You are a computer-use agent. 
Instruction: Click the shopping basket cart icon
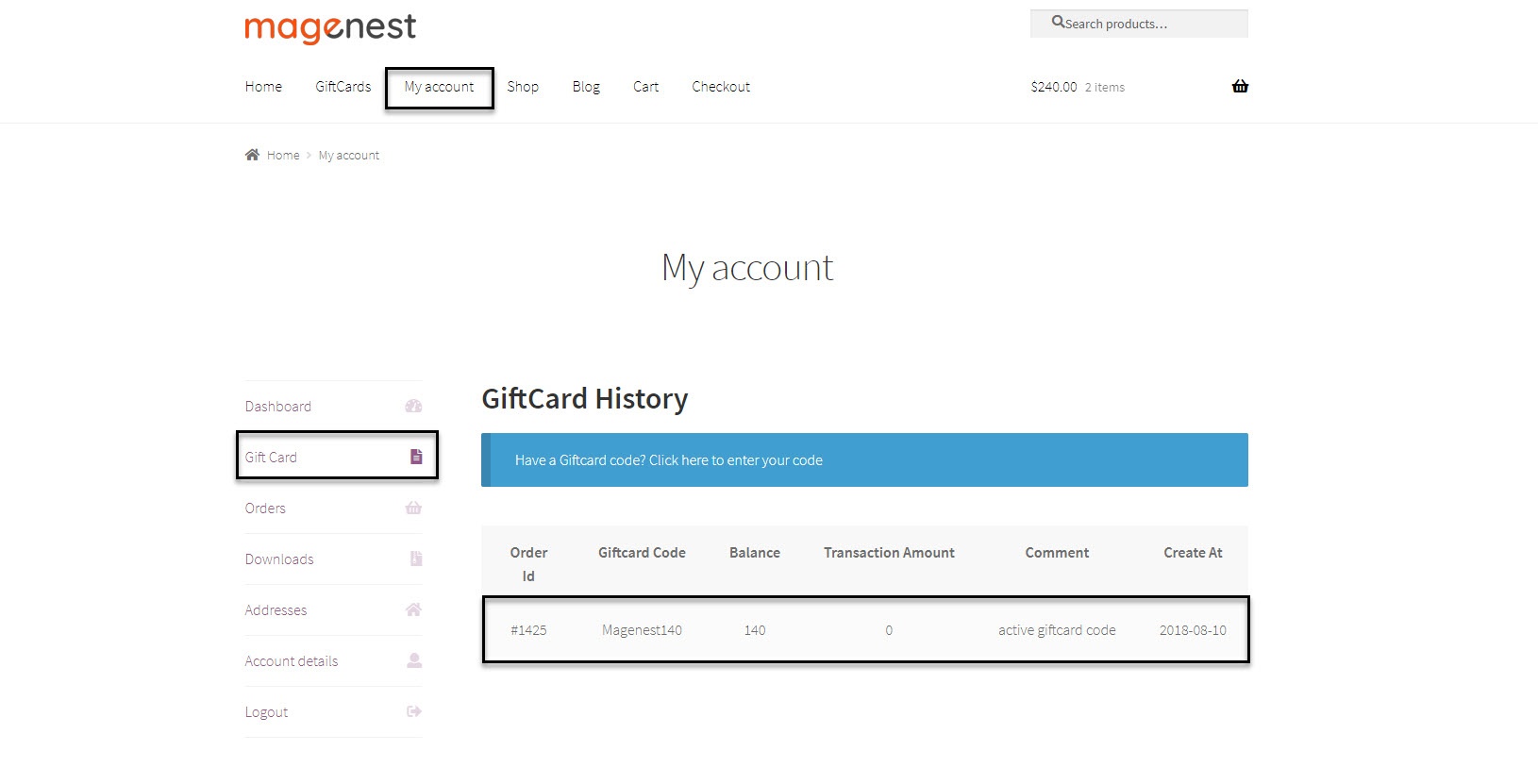[x=1240, y=87]
